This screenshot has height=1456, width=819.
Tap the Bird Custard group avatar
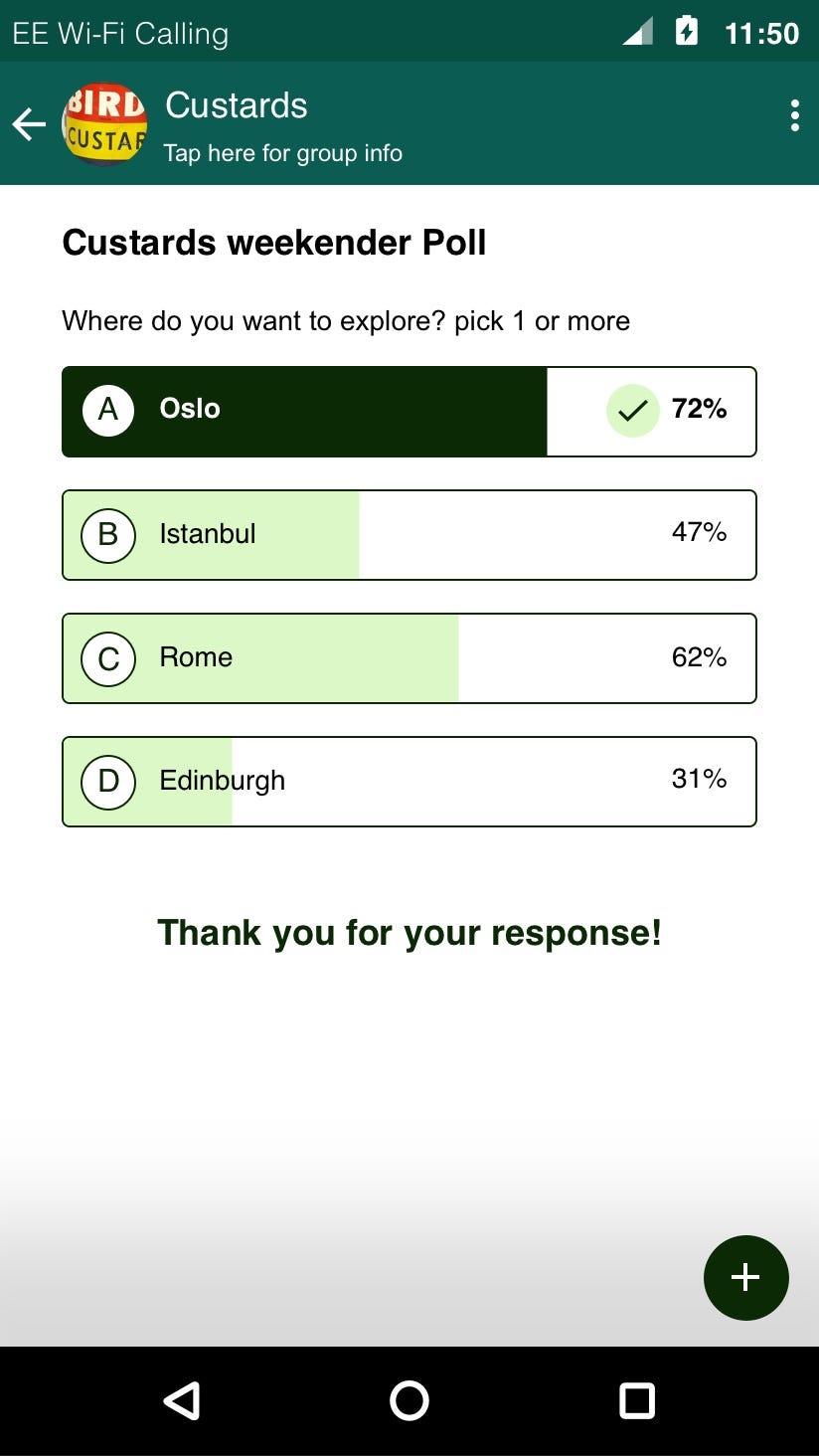104,123
